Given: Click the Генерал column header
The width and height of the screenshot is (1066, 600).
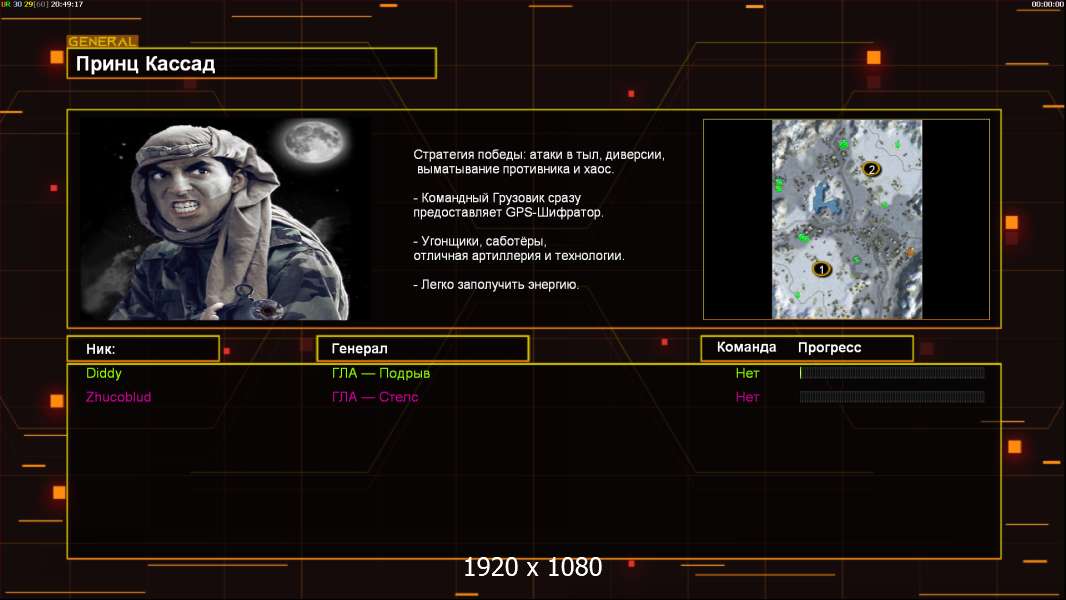Looking at the screenshot, I should (x=422, y=349).
